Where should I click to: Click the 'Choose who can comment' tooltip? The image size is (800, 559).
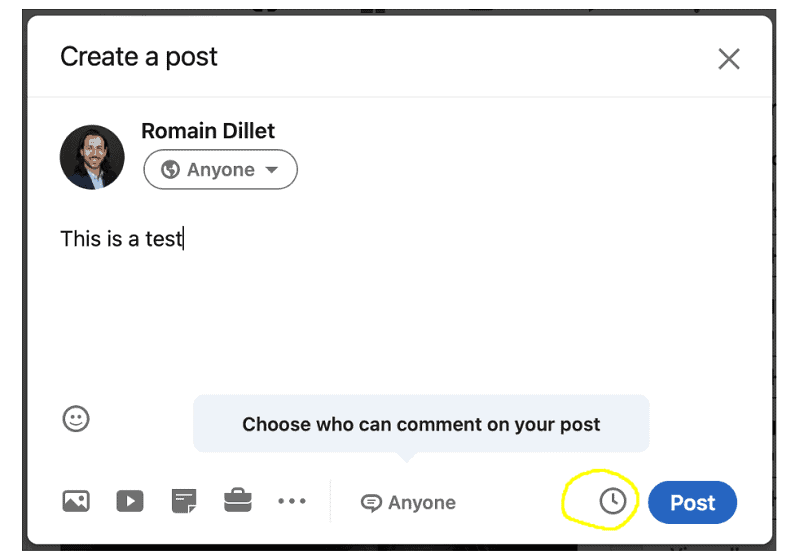(x=421, y=424)
